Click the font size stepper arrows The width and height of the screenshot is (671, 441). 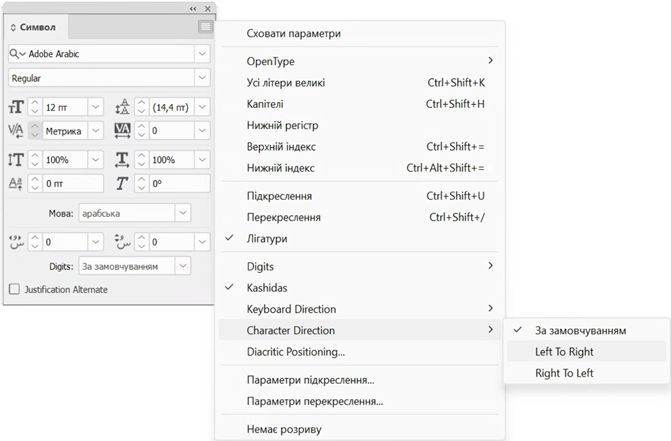pos(35,107)
